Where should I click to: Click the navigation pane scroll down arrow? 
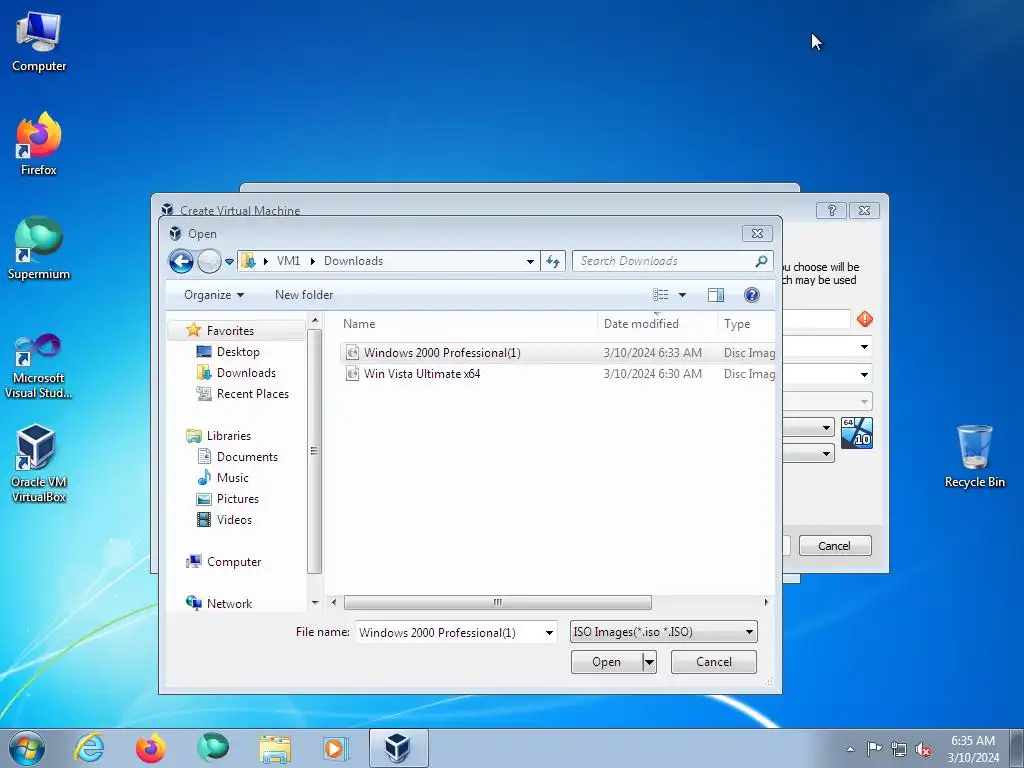click(315, 603)
